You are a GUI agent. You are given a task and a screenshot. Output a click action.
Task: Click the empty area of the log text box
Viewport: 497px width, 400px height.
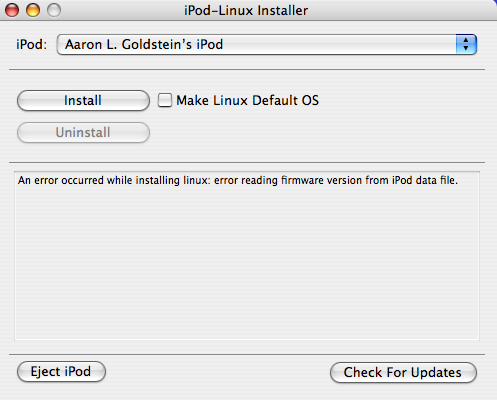point(247,263)
